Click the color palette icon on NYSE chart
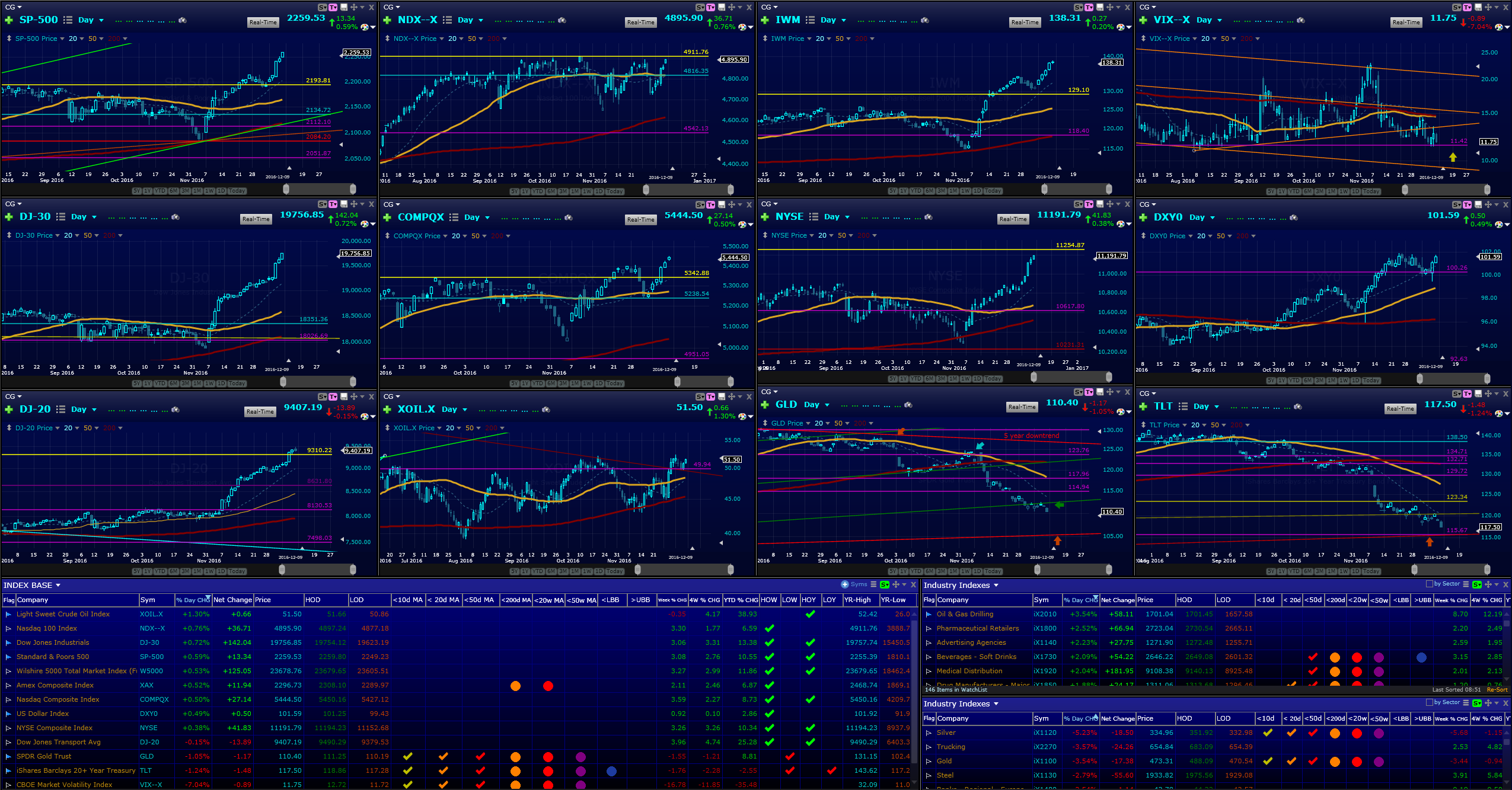Viewport: 1512px width, 790px height. [1121, 224]
